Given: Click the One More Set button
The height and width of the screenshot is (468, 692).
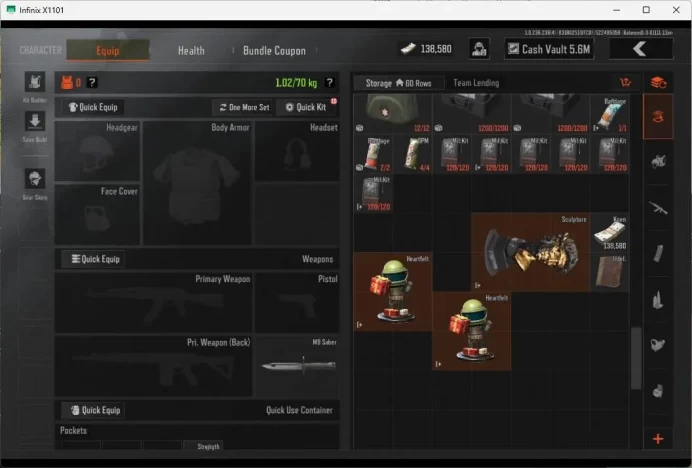Looking at the screenshot, I should pos(244,107).
